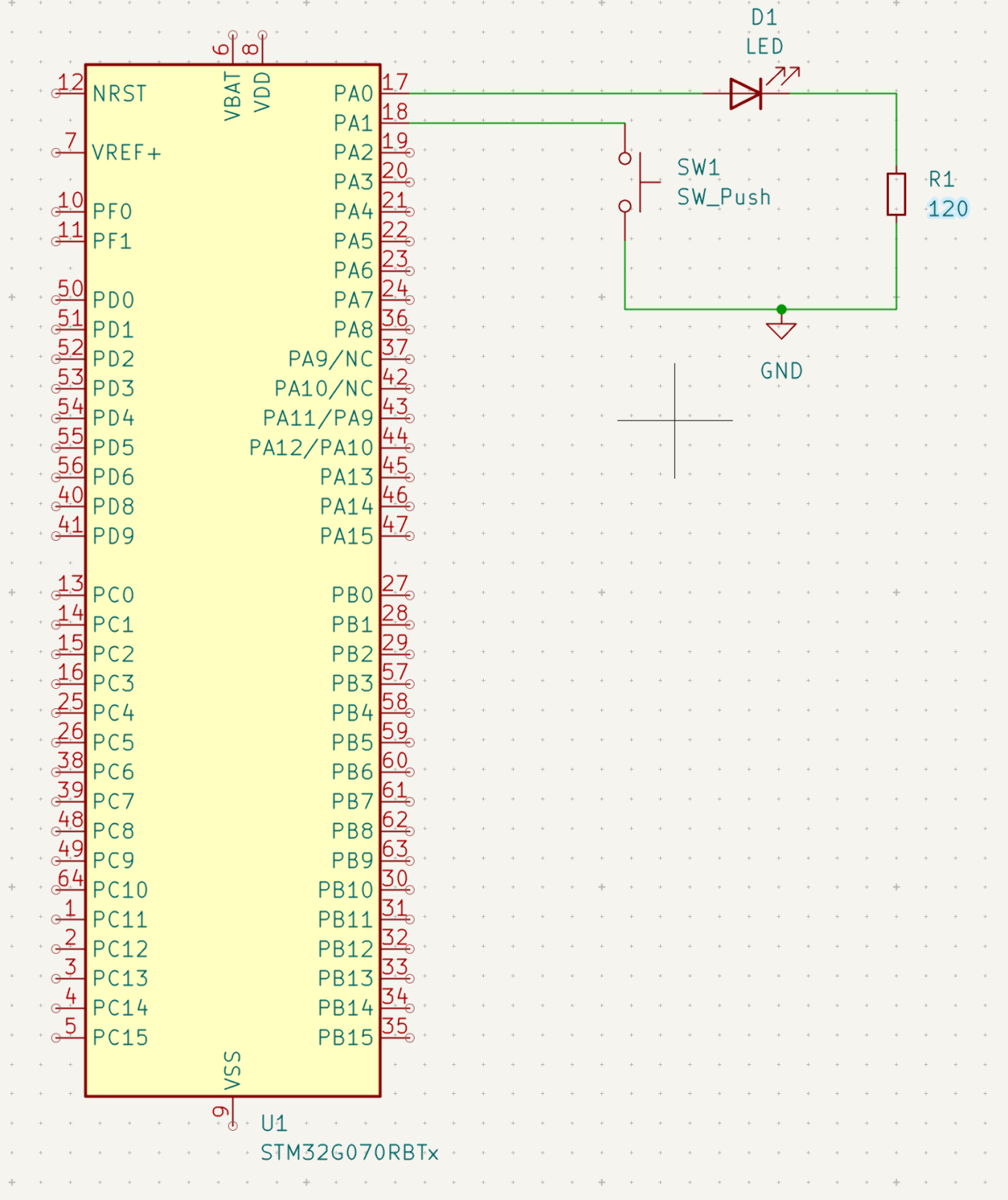
Task: Select the GND ground symbol
Action: click(780, 331)
